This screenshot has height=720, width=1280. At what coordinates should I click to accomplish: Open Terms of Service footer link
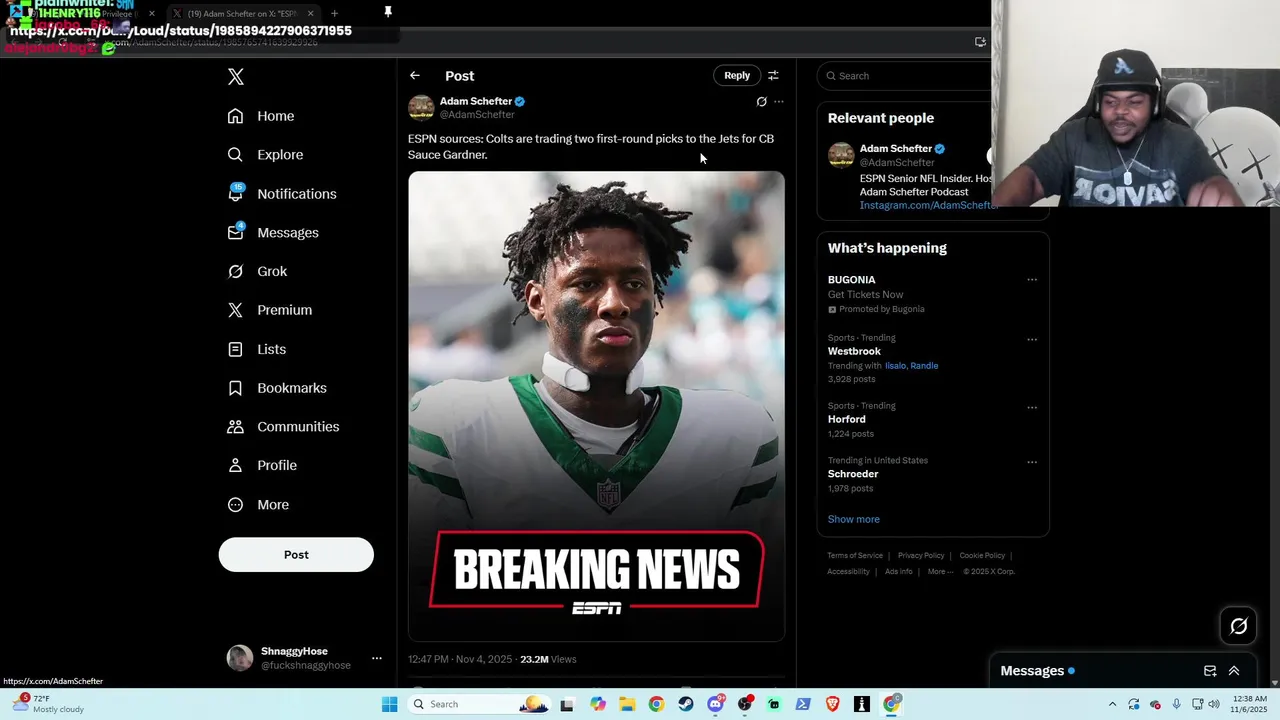pyautogui.click(x=855, y=556)
